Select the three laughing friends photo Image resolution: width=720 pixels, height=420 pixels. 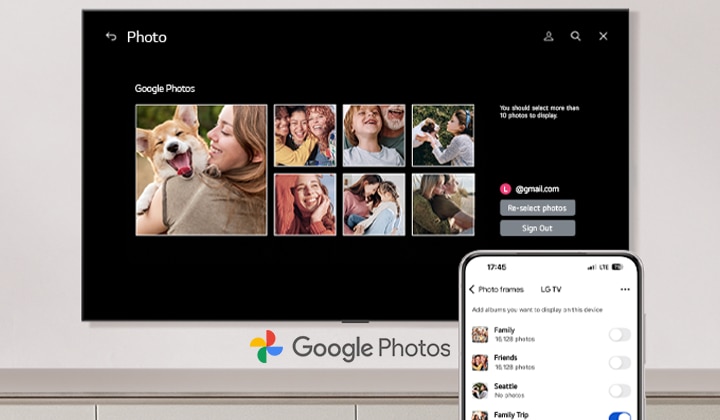(x=305, y=135)
